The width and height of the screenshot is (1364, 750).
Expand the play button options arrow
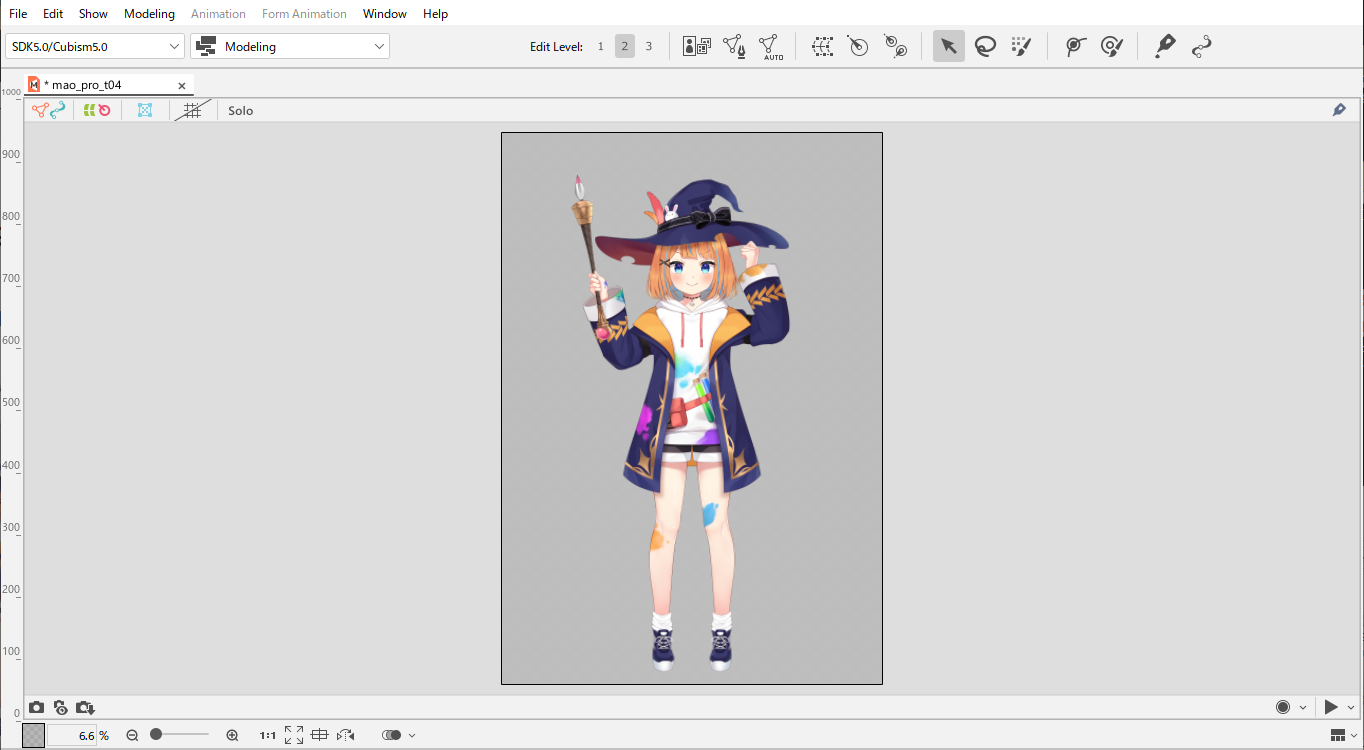point(1351,707)
